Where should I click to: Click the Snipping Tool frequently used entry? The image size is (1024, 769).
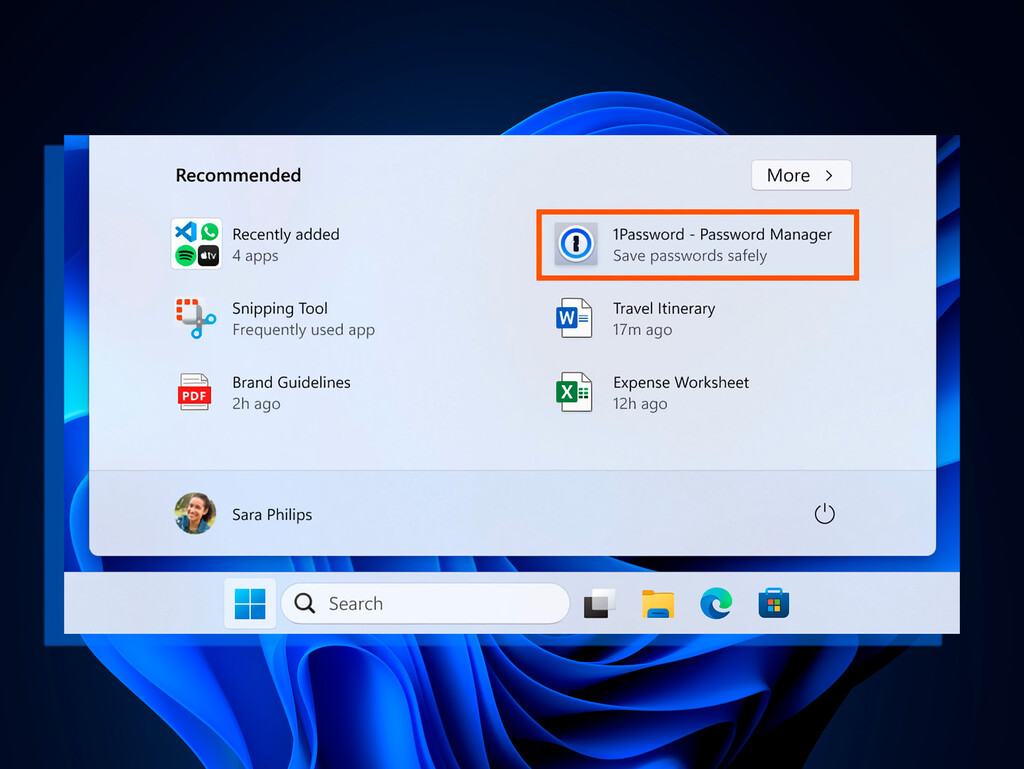(281, 318)
